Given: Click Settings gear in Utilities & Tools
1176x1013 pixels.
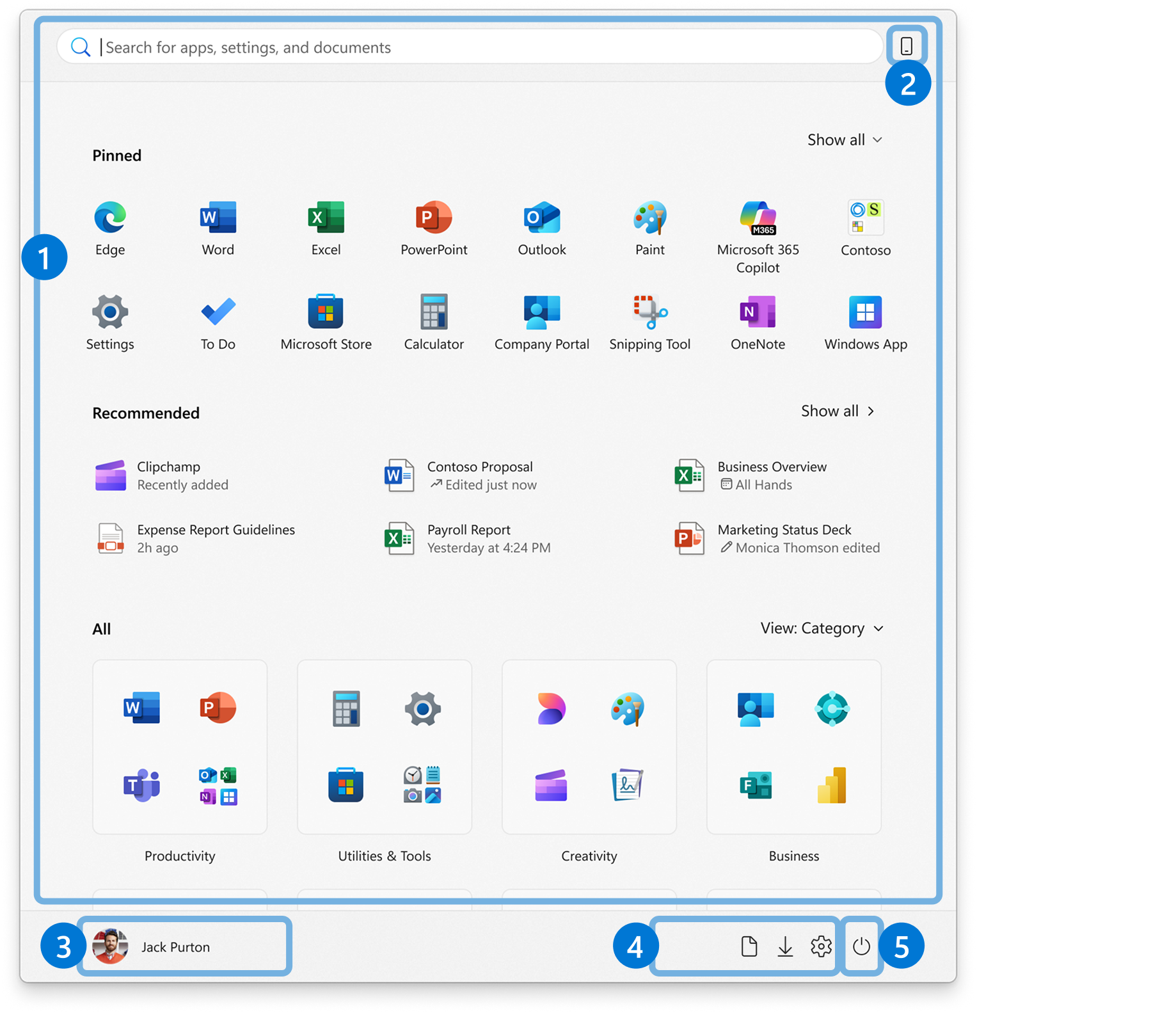Looking at the screenshot, I should (x=423, y=708).
